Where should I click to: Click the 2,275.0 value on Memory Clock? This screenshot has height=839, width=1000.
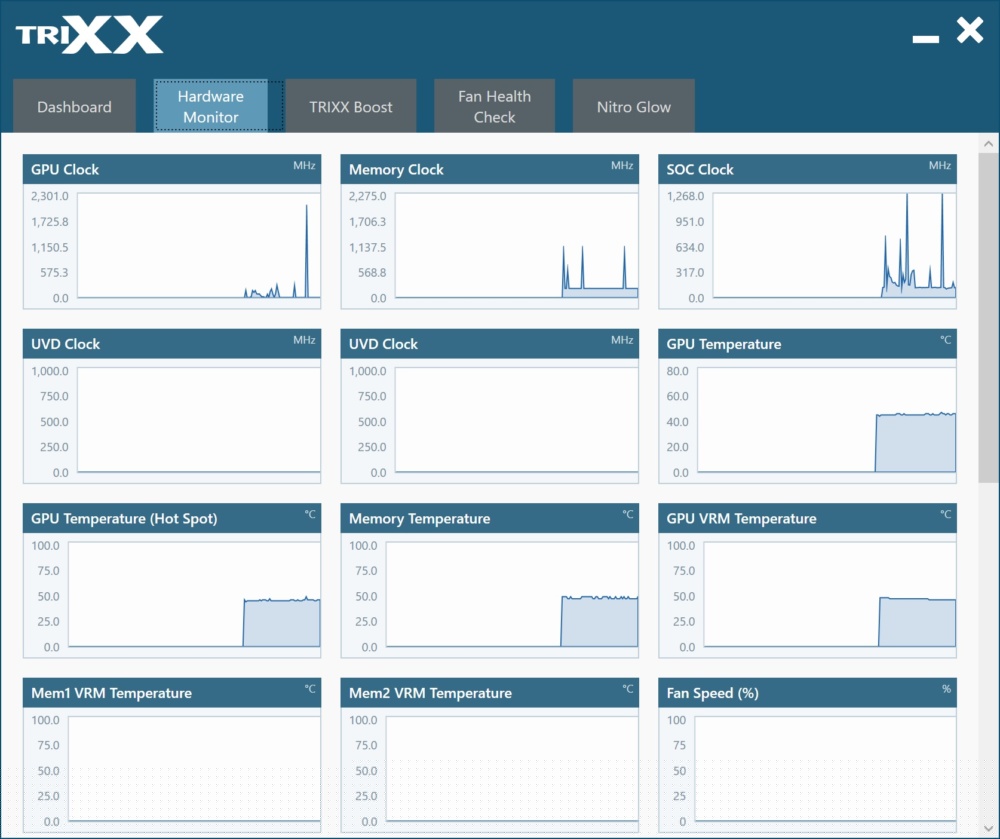coord(367,196)
